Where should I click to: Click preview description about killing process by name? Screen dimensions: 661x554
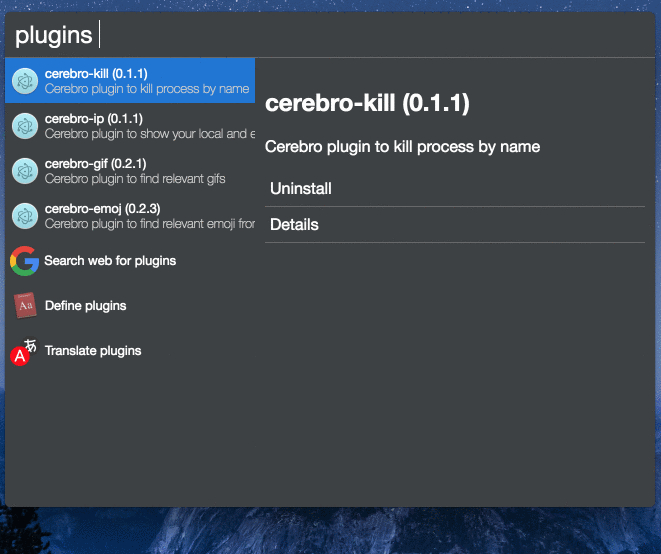coord(403,147)
